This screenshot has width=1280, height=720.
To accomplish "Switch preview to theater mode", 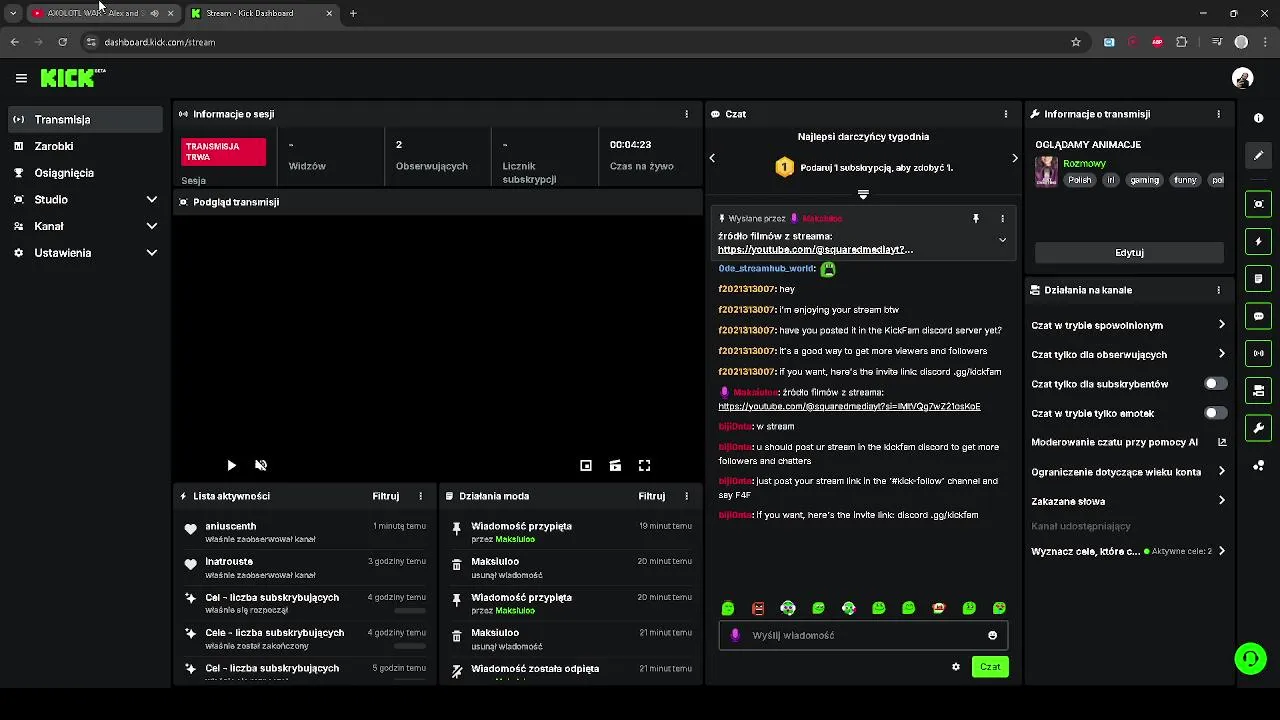I will 615,465.
